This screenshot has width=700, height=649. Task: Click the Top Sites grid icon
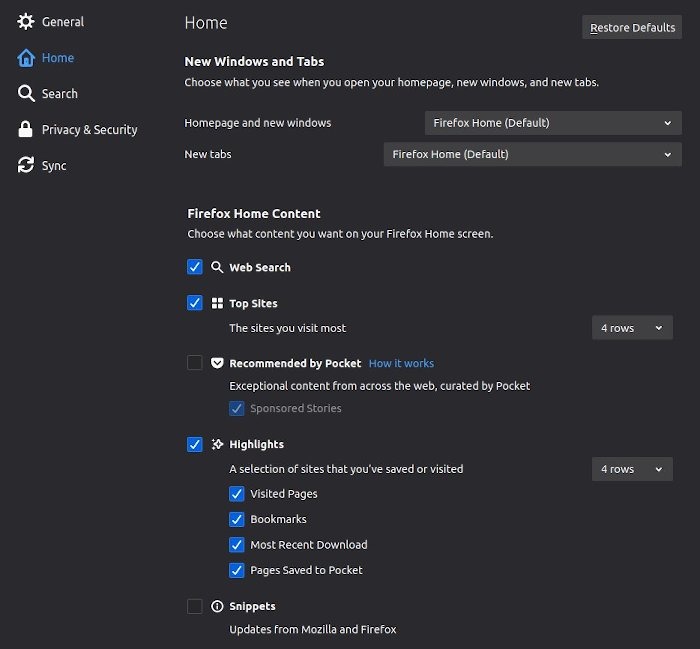click(217, 303)
